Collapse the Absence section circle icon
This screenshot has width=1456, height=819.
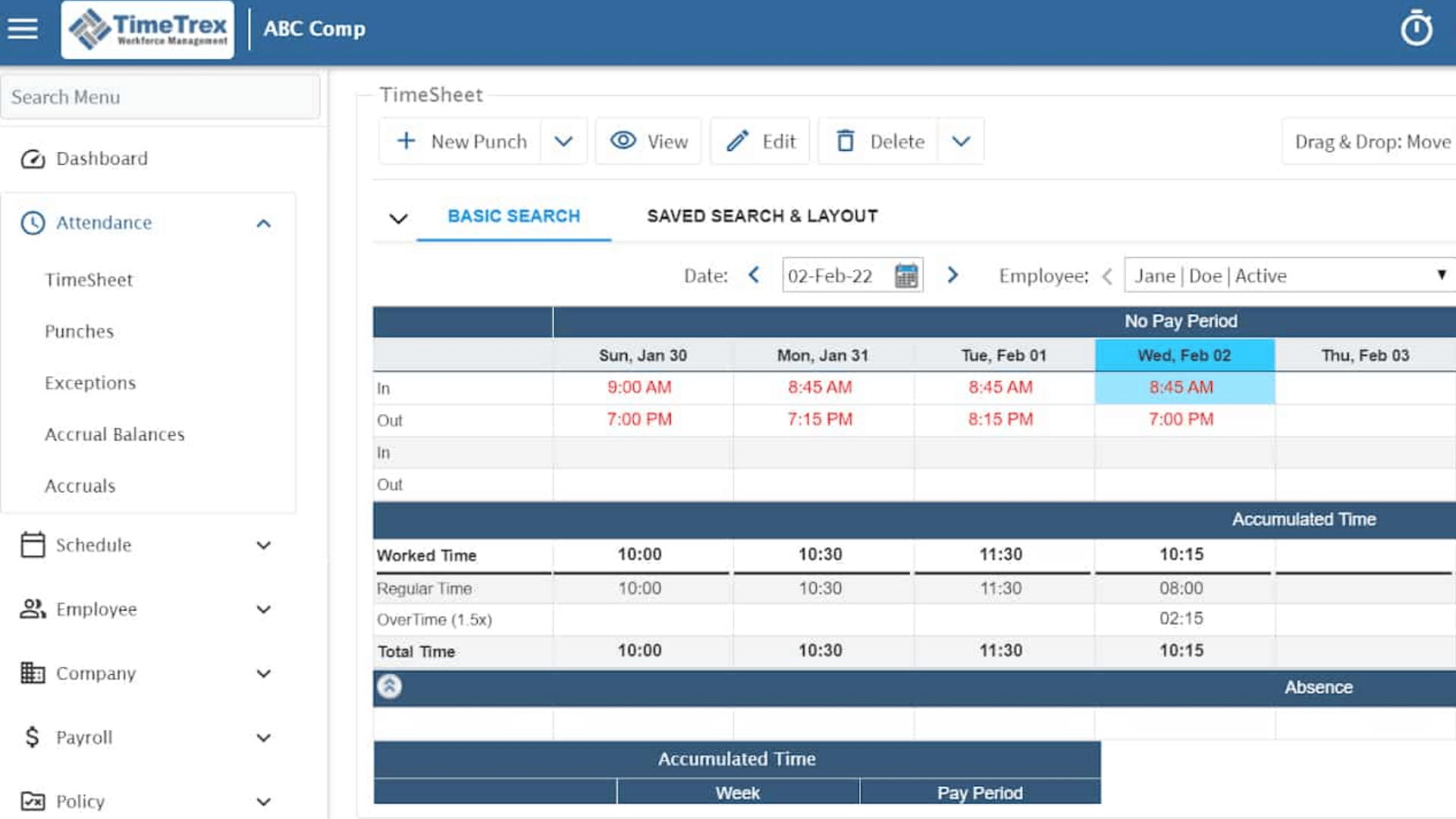pos(390,687)
